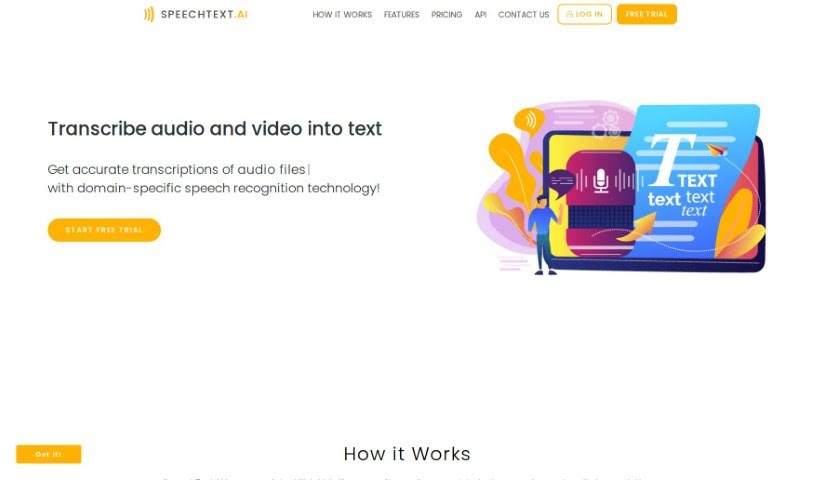Open the FEATURES menu item
Image resolution: width=815 pixels, height=480 pixels.
click(401, 15)
